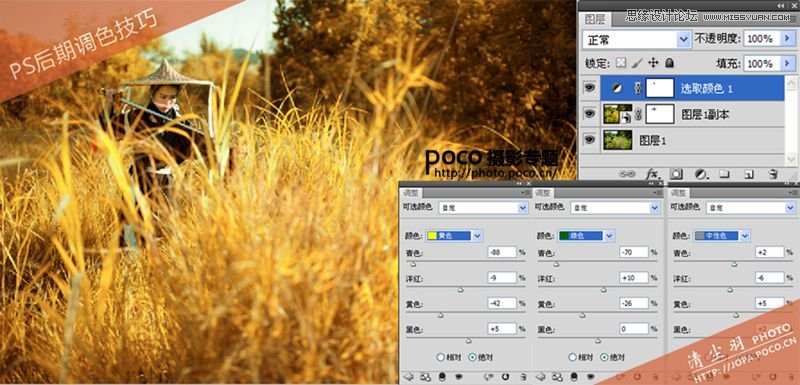This screenshot has height=385, width=800.
Task: Open the 中性色 colors dropdown
Action: pyautogui.click(x=722, y=236)
